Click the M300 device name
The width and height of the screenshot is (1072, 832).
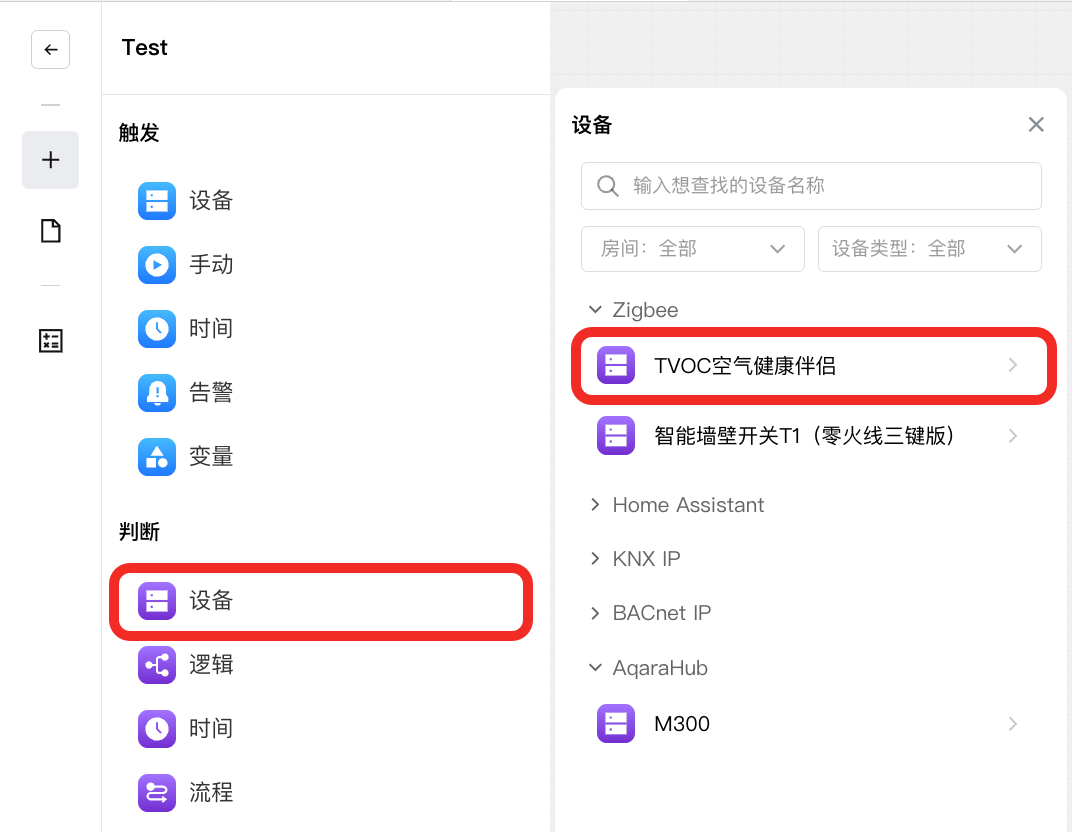pos(682,723)
